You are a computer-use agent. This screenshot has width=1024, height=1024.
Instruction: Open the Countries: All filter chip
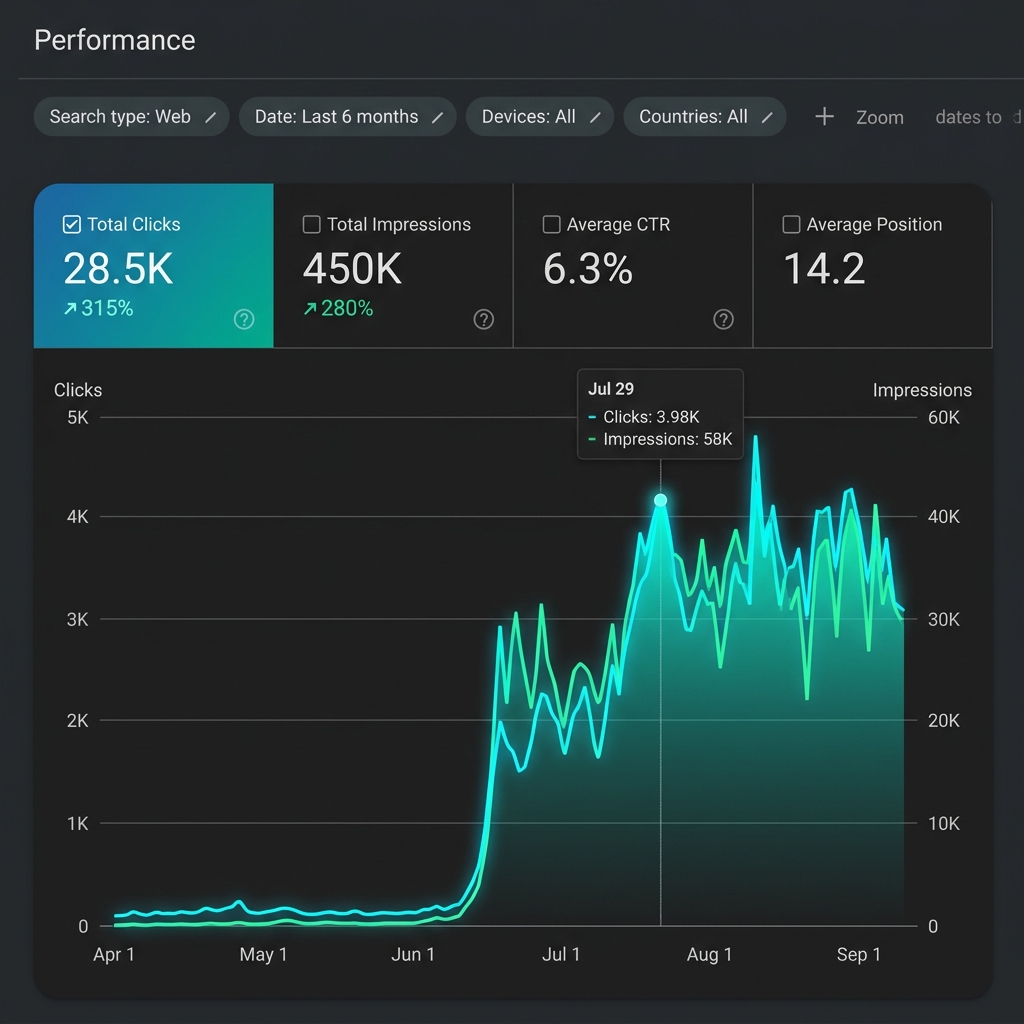705,117
